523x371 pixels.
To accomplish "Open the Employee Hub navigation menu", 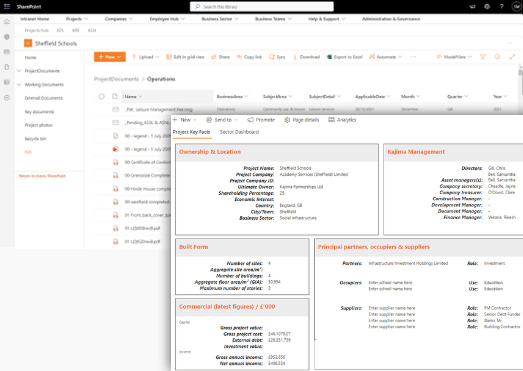I will pyautogui.click(x=167, y=19).
